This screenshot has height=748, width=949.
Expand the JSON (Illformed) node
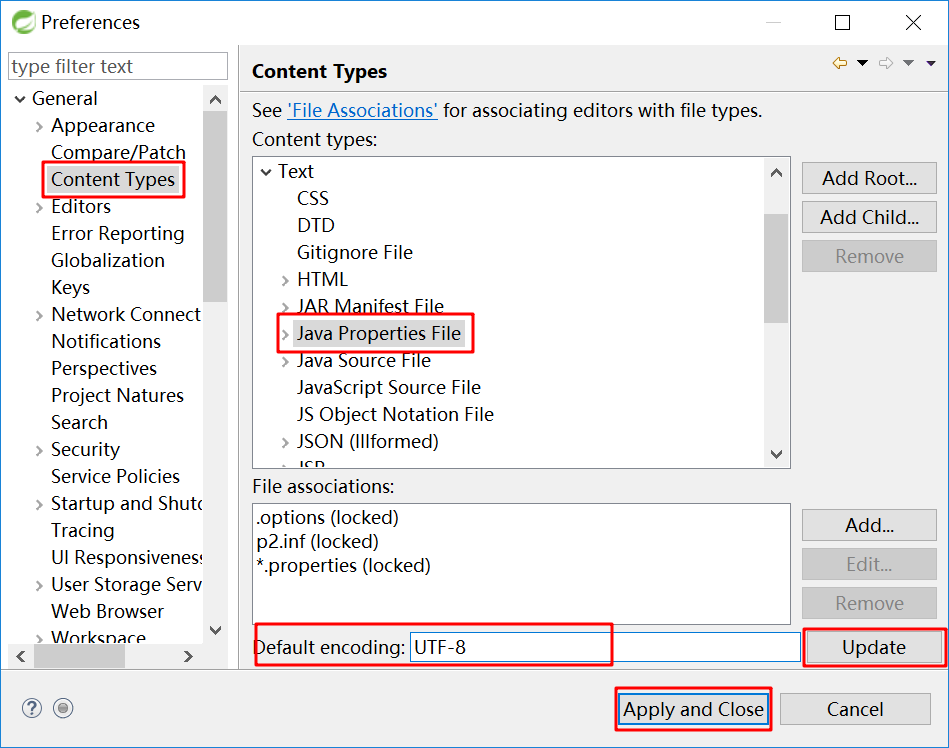pyautogui.click(x=285, y=442)
